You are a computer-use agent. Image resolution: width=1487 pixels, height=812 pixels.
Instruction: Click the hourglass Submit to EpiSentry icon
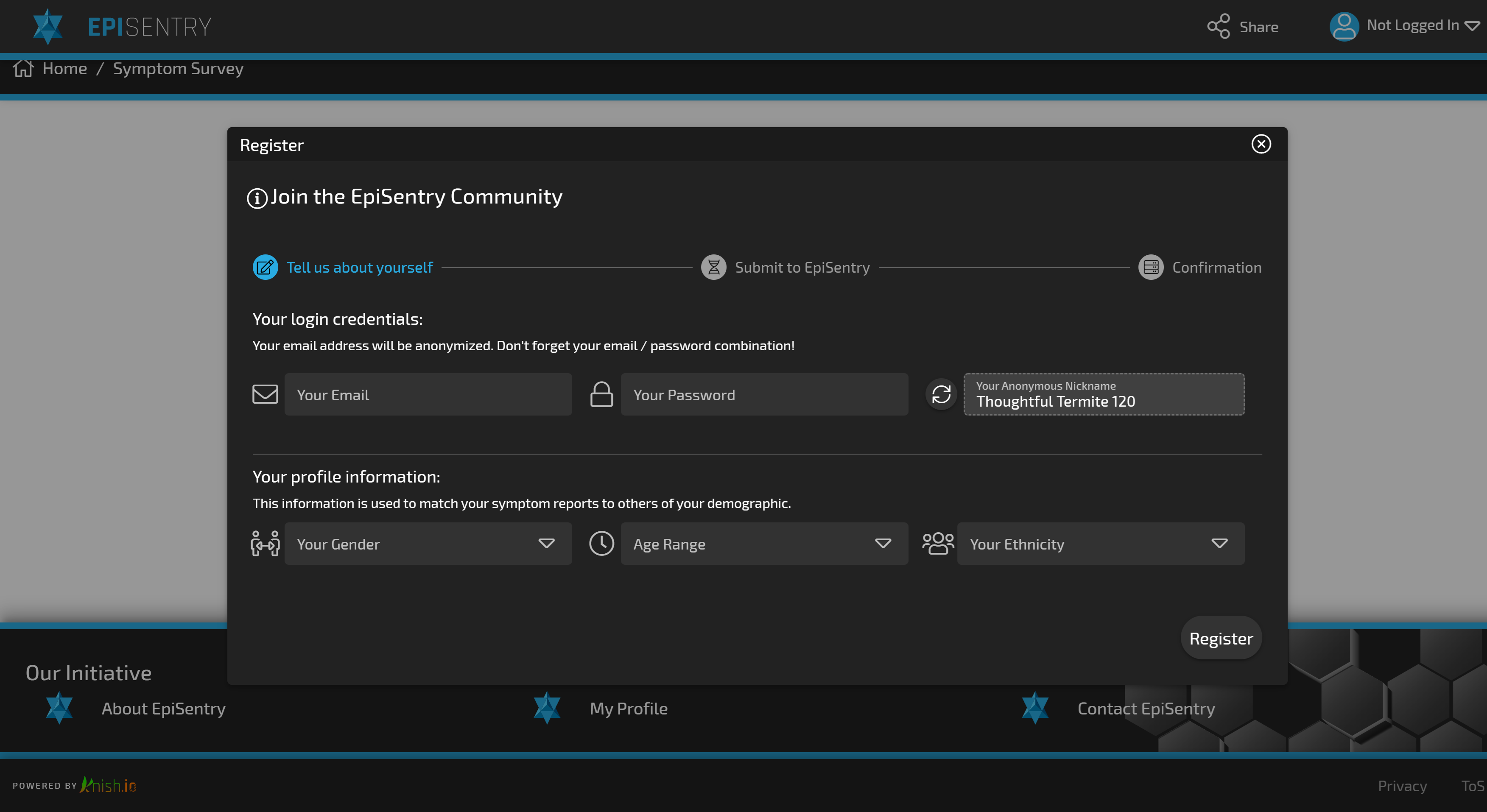click(713, 268)
